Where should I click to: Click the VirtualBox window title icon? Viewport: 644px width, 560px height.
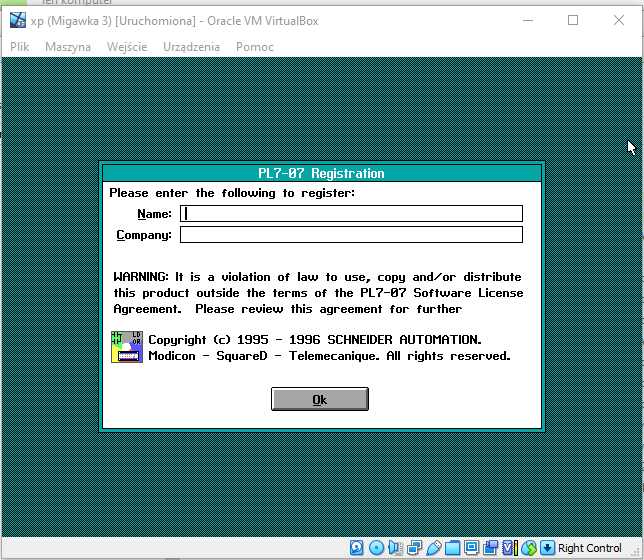[18, 20]
